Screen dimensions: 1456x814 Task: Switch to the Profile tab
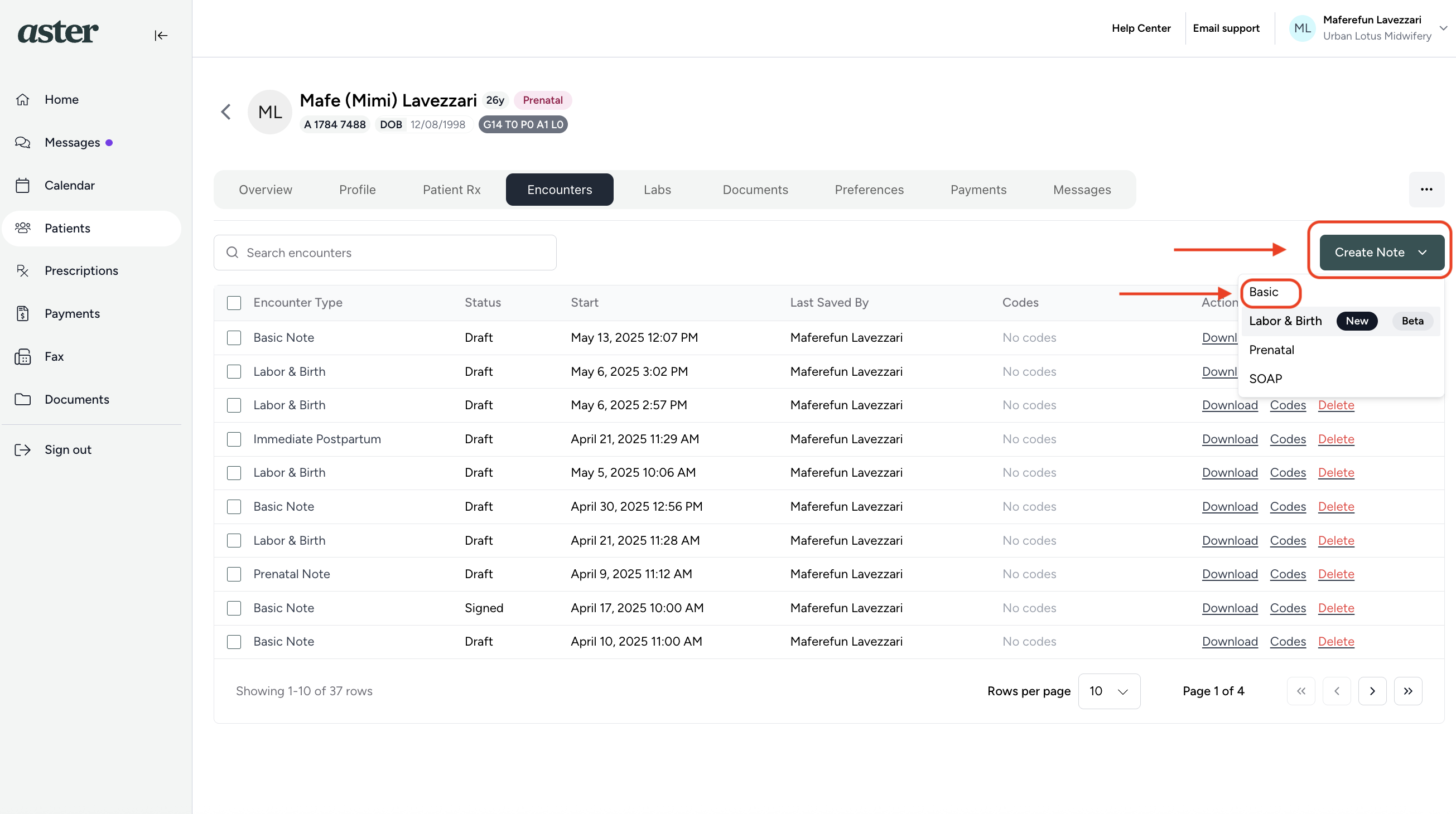click(x=357, y=190)
